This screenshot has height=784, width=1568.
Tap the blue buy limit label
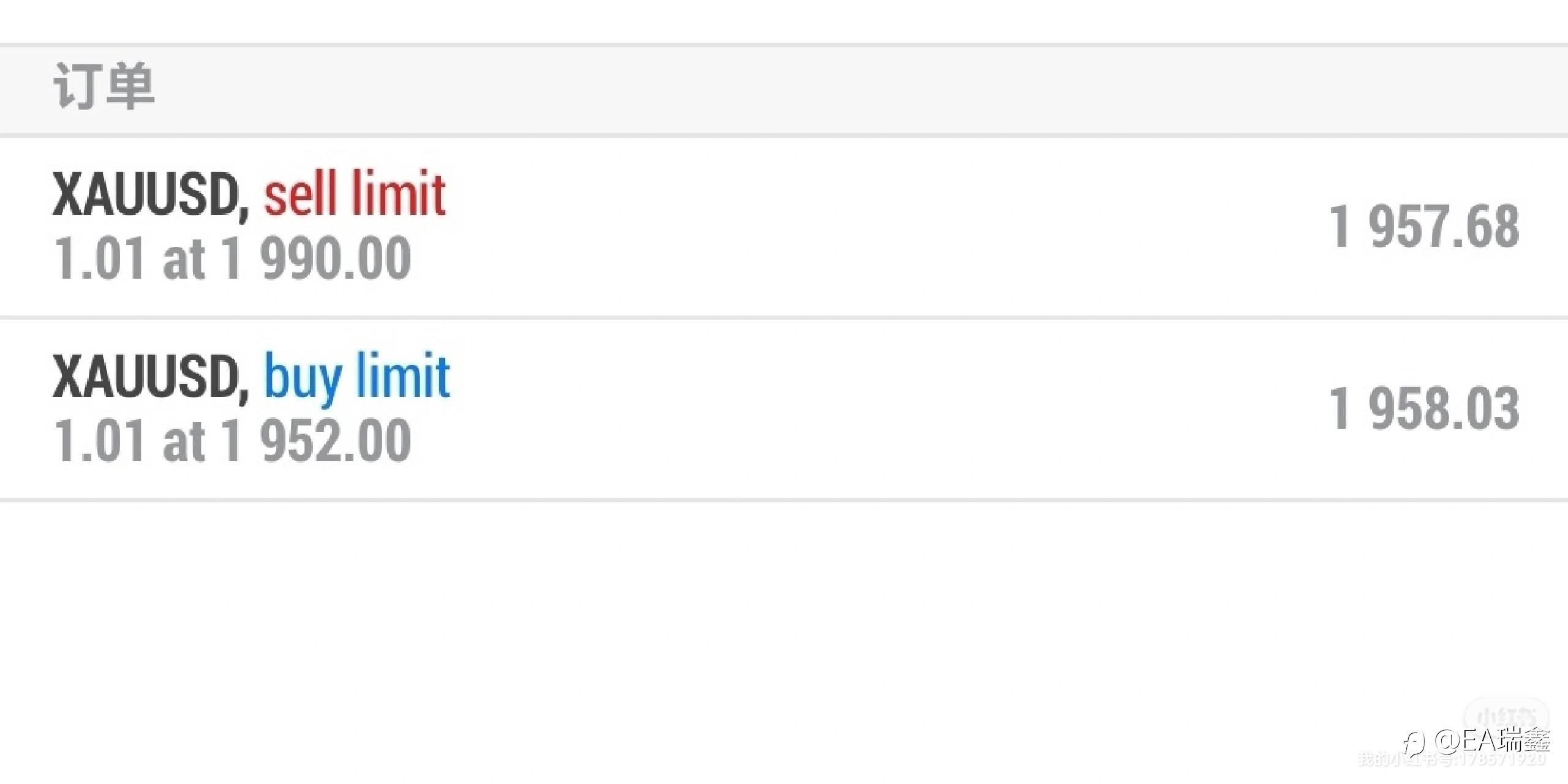(x=357, y=377)
